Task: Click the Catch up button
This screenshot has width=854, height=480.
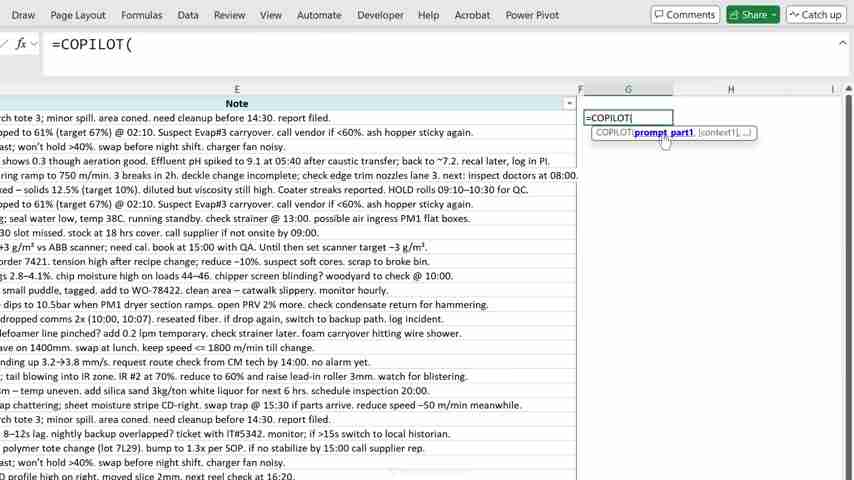Action: click(x=815, y=15)
